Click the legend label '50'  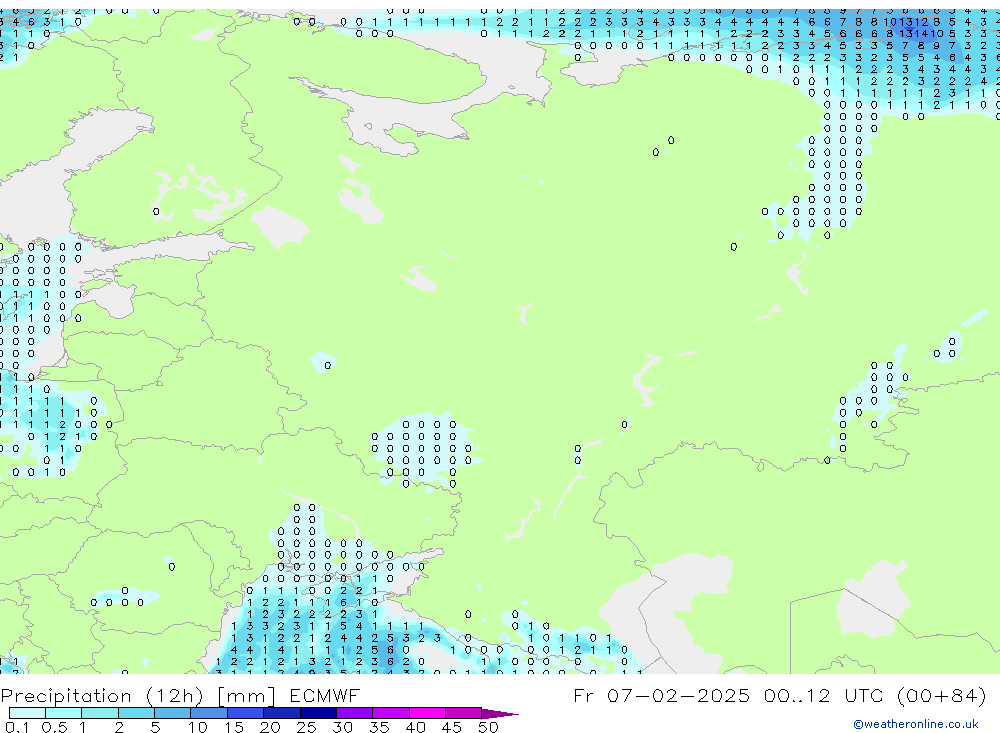coord(488,727)
